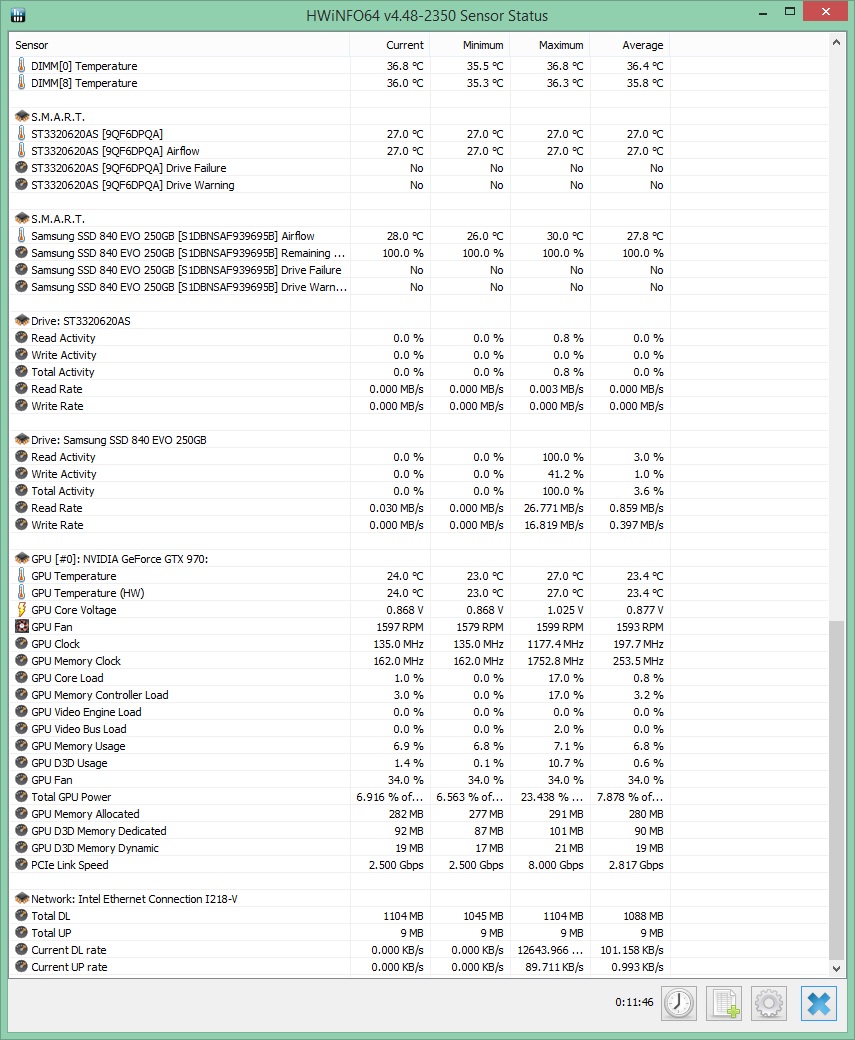Click chip icon beside Drive: ST3320620AS header

(21, 320)
